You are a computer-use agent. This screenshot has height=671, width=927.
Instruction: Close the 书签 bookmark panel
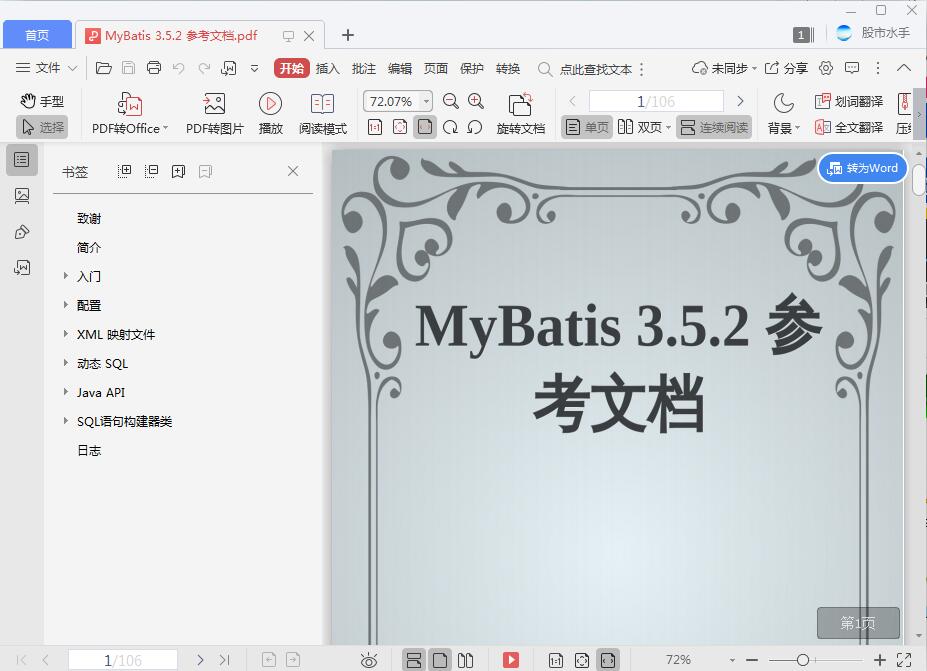[x=293, y=171]
